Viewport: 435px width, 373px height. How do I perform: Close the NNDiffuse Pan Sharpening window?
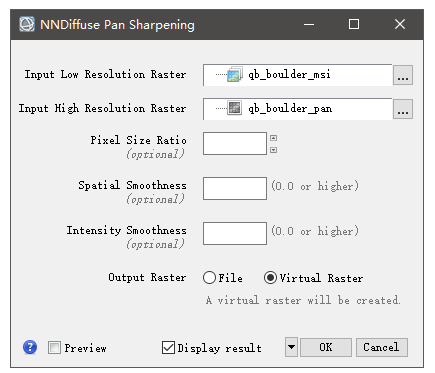coord(400,24)
